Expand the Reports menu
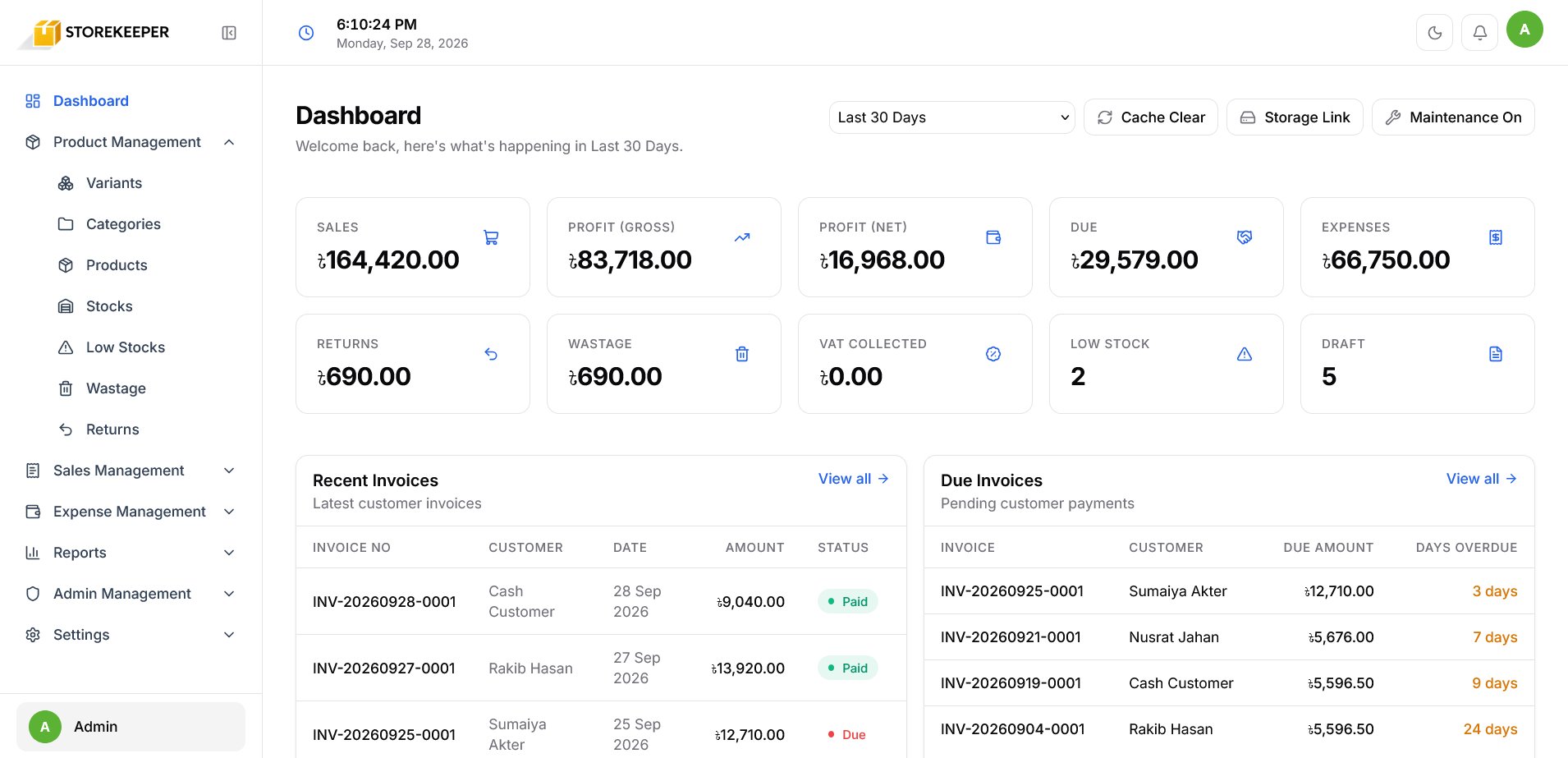This screenshot has height=758, width=1568. (131, 553)
